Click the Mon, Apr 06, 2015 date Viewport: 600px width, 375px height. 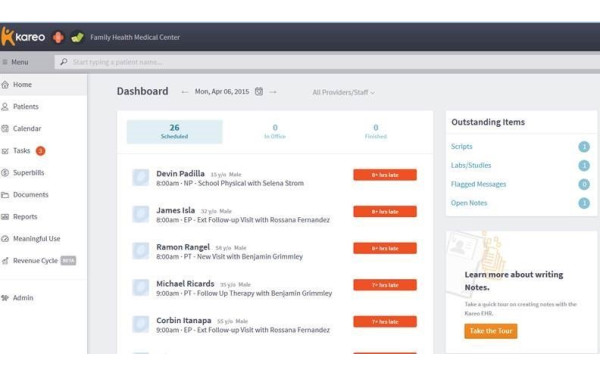pyautogui.click(x=222, y=92)
